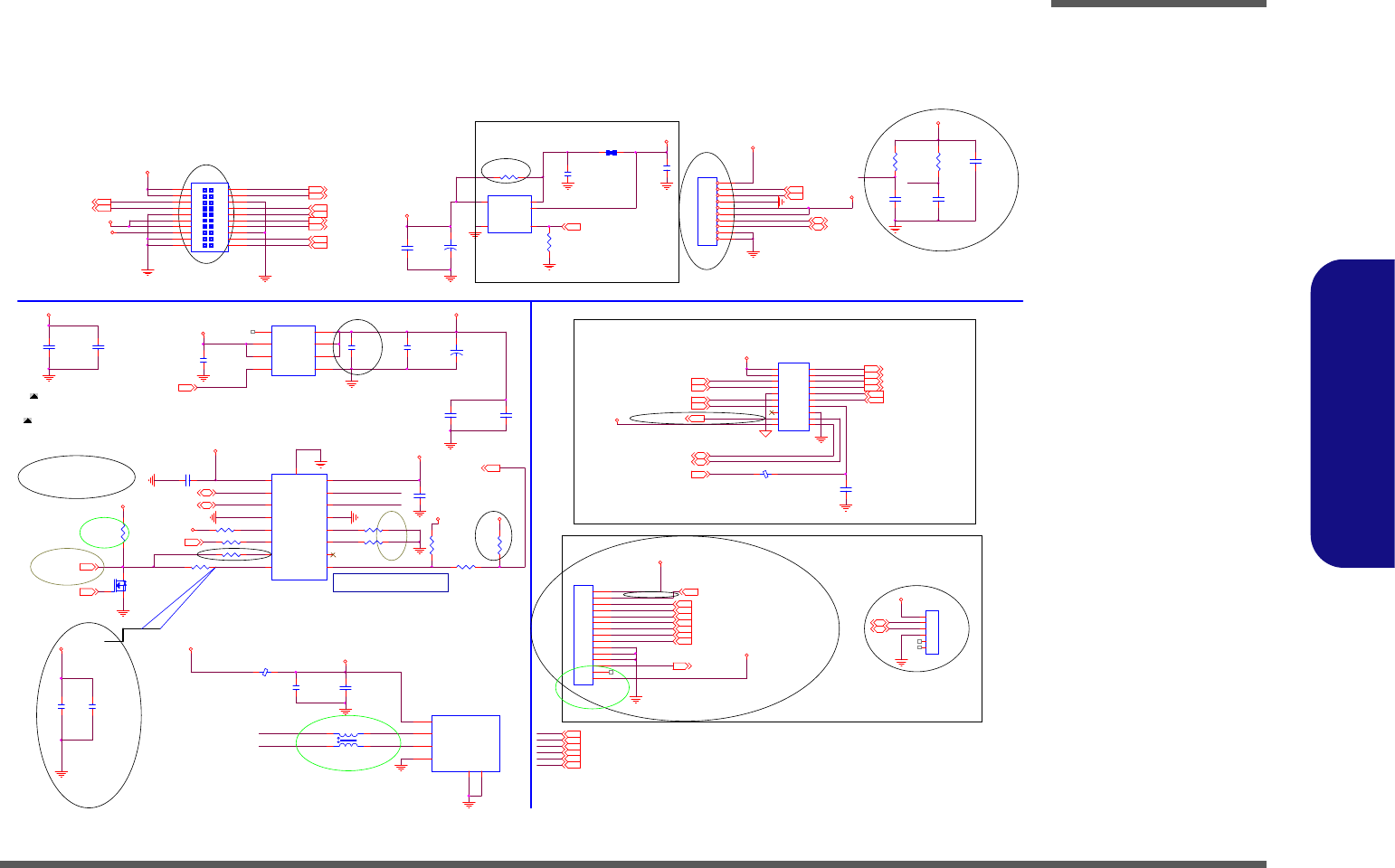This screenshot has height=868, width=1395.
Task: Click the two-column blue pin header connector
Action: tap(209, 218)
